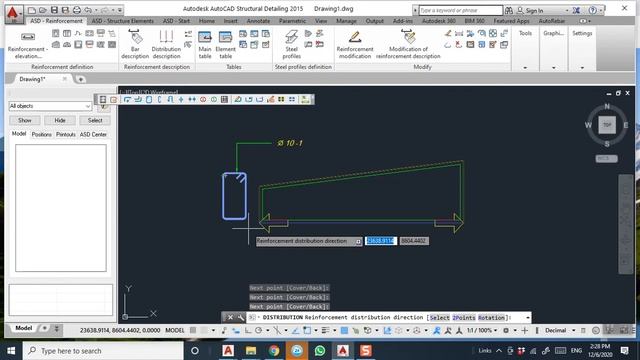
Task: Click the notification center icon in system tray
Action: 624,351
